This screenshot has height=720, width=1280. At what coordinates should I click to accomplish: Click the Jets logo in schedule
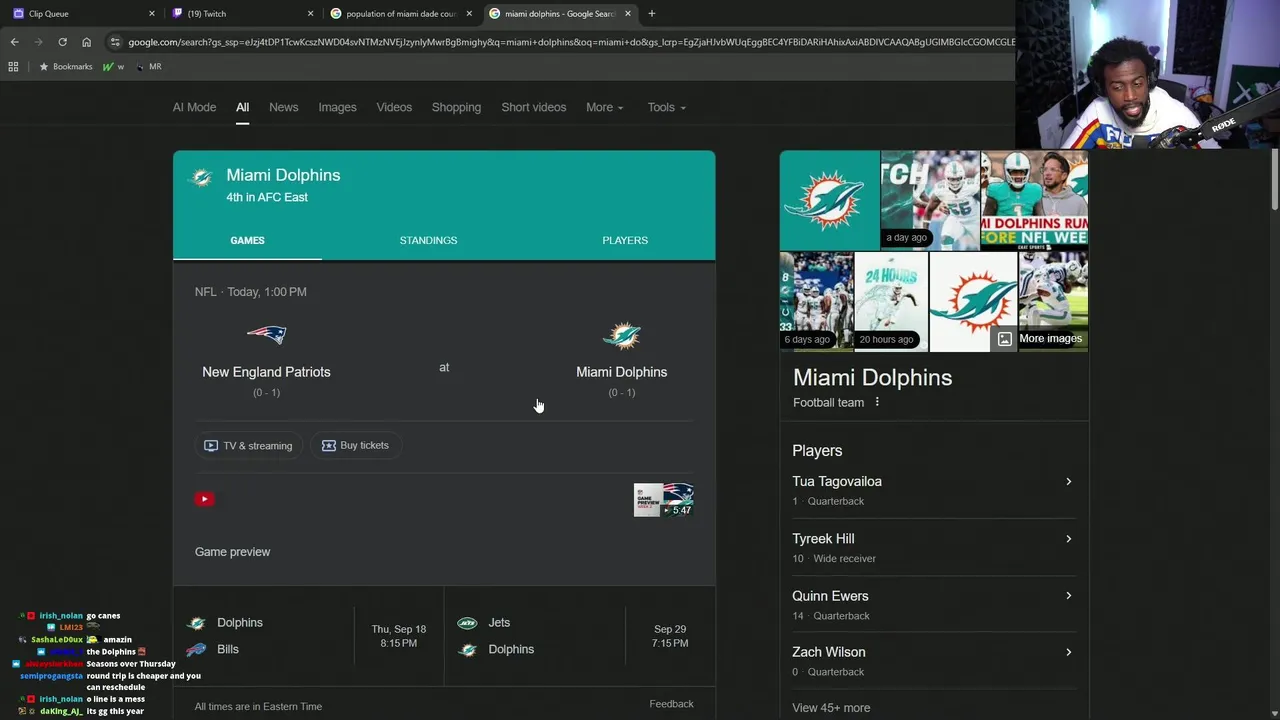[x=467, y=623]
